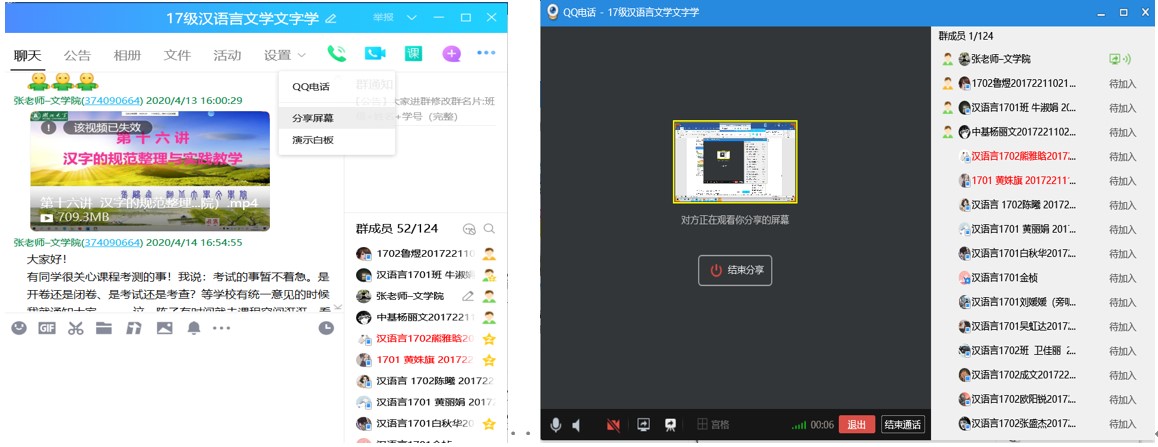Click the red 退出 button

click(856, 424)
